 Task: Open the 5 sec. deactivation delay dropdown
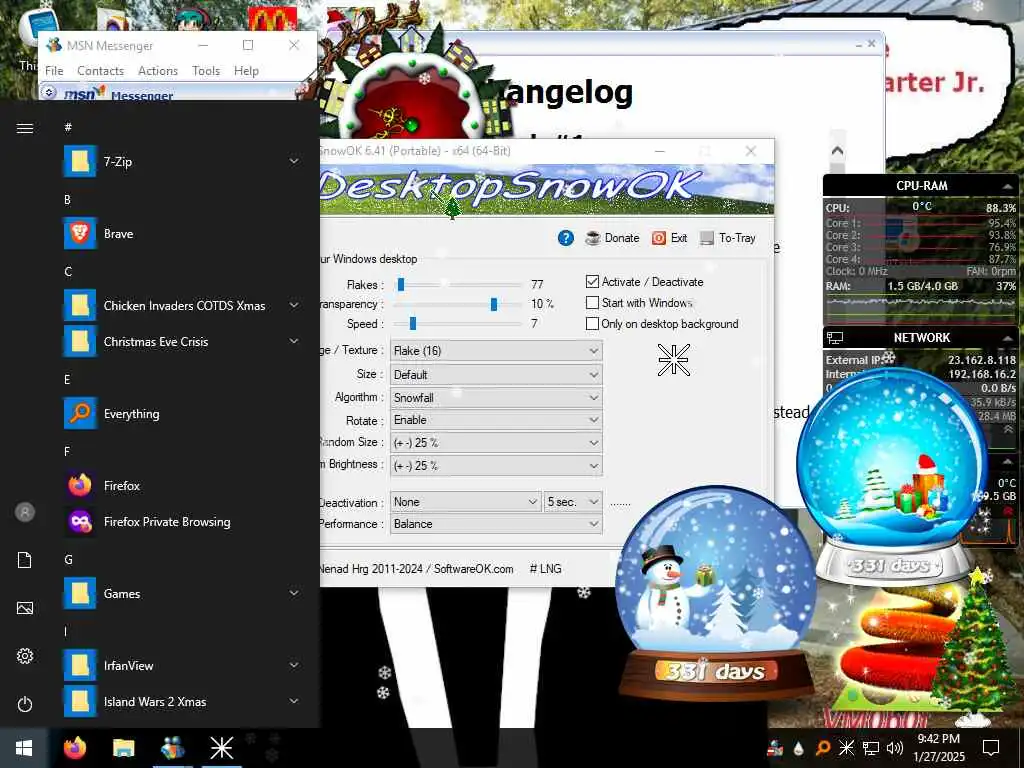click(x=573, y=502)
